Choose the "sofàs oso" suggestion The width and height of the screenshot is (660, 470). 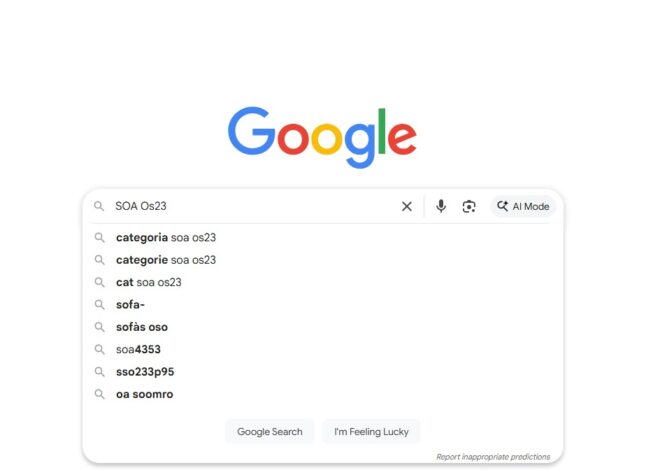pyautogui.click(x=142, y=327)
